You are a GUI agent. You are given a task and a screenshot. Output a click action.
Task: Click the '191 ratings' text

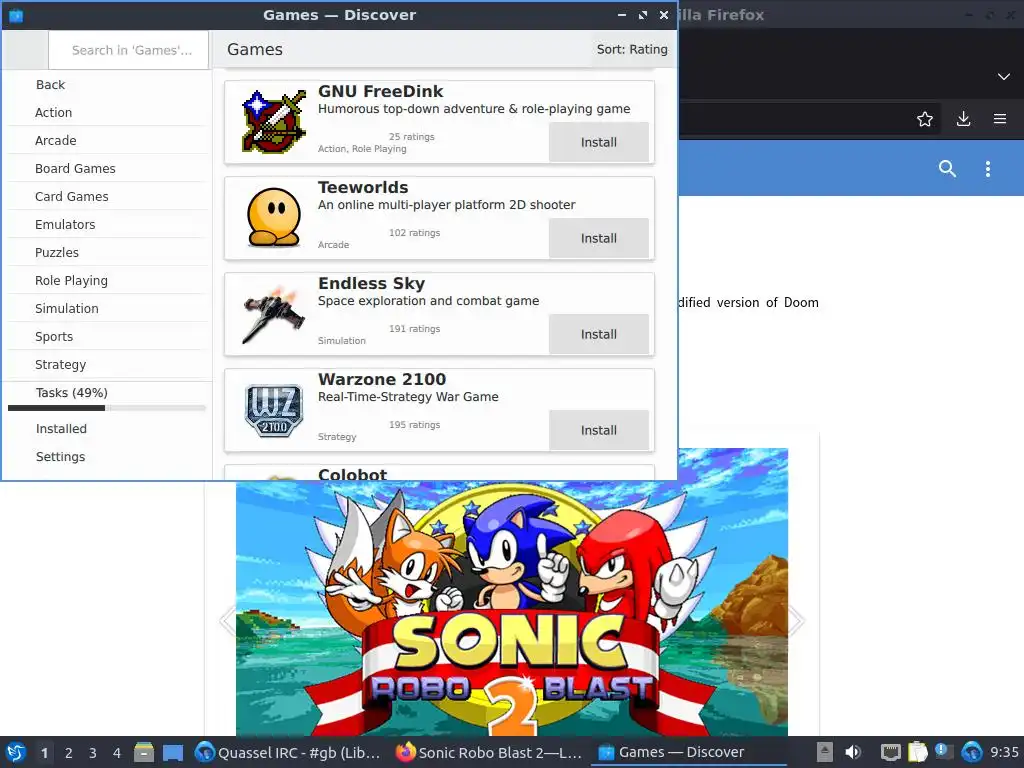[x=415, y=329]
